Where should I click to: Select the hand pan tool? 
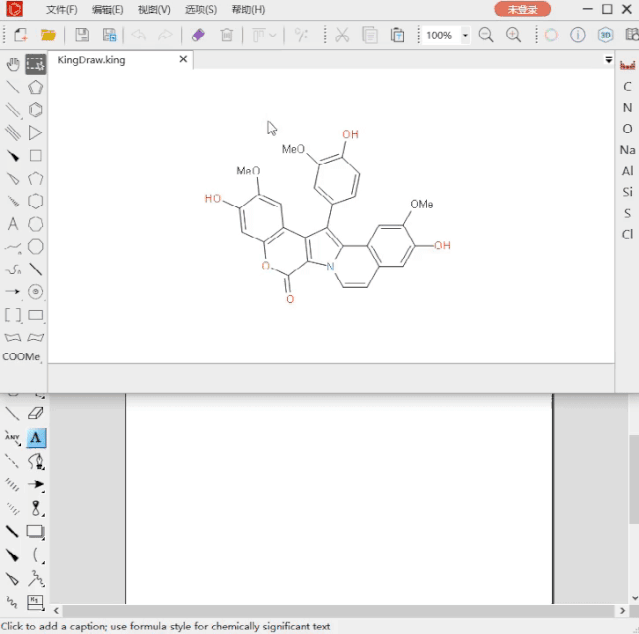pyautogui.click(x=13, y=64)
